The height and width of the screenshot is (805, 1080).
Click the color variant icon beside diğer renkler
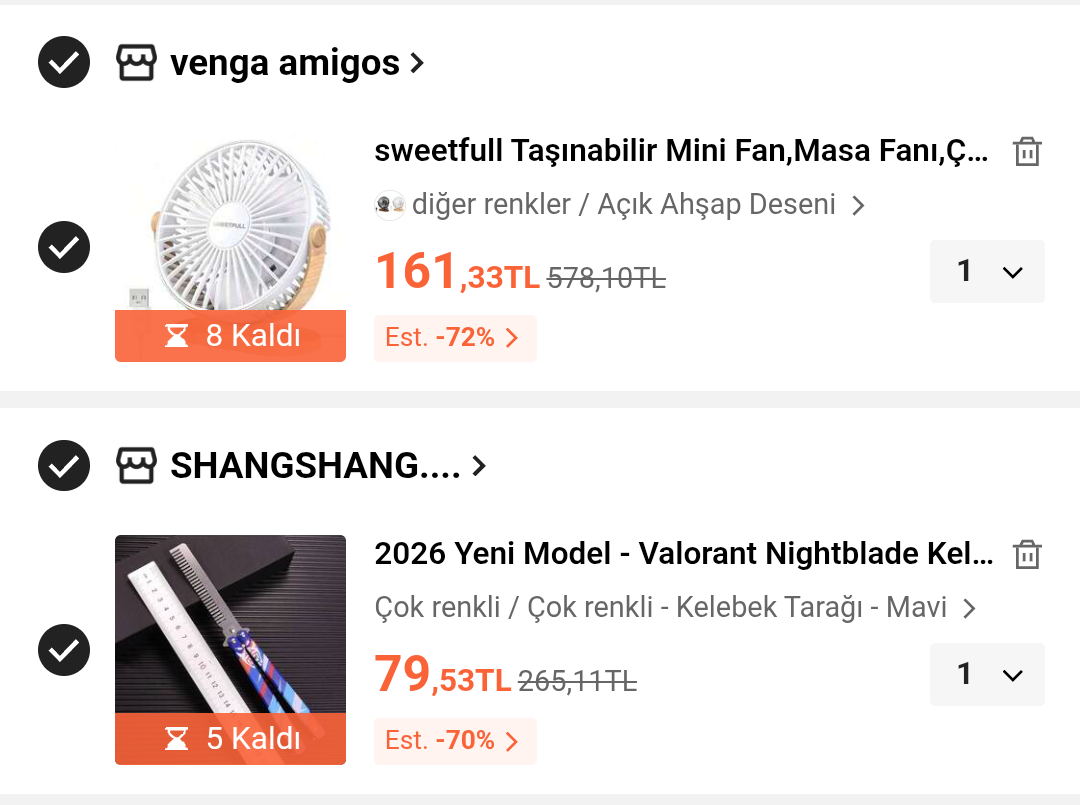pos(390,205)
